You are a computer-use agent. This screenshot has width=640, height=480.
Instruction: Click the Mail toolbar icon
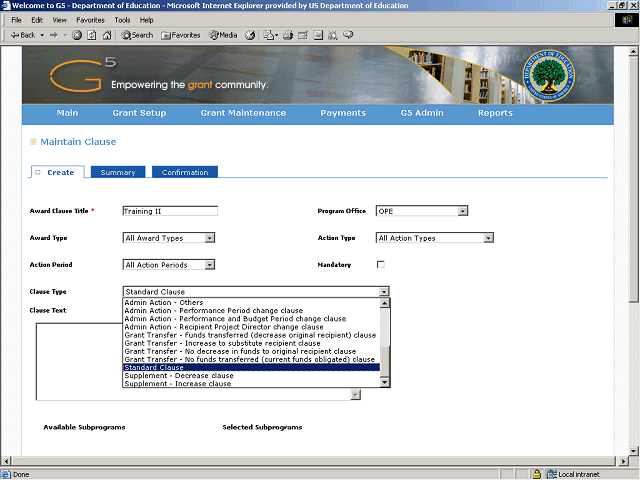coord(270,35)
